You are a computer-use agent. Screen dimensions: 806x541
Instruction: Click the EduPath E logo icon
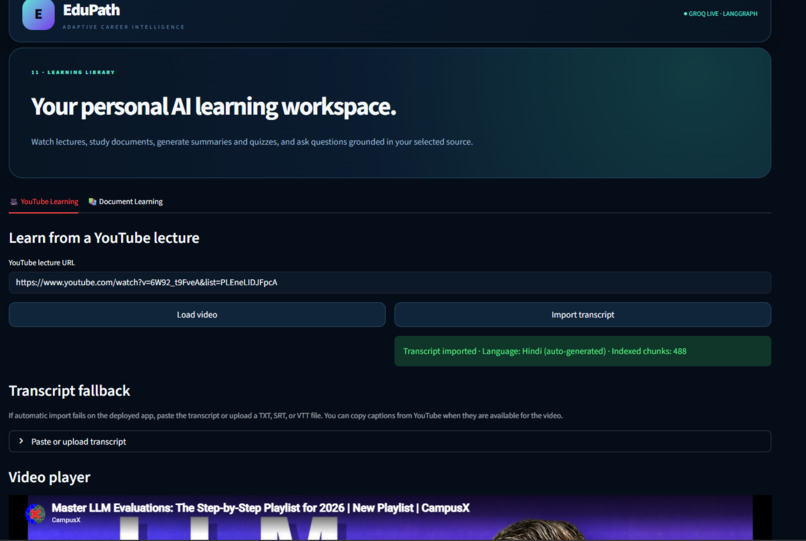(x=39, y=14)
